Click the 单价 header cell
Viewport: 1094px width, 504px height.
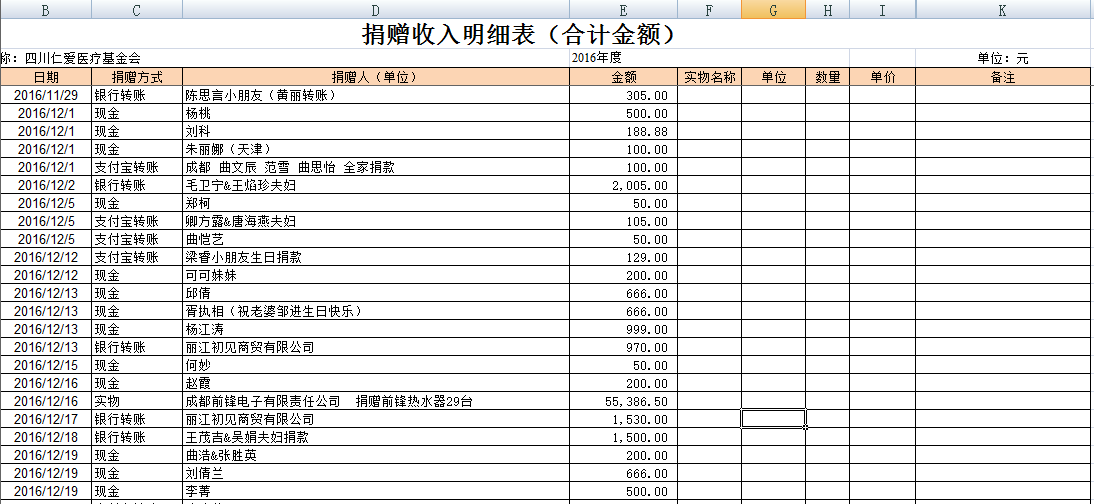(882, 77)
